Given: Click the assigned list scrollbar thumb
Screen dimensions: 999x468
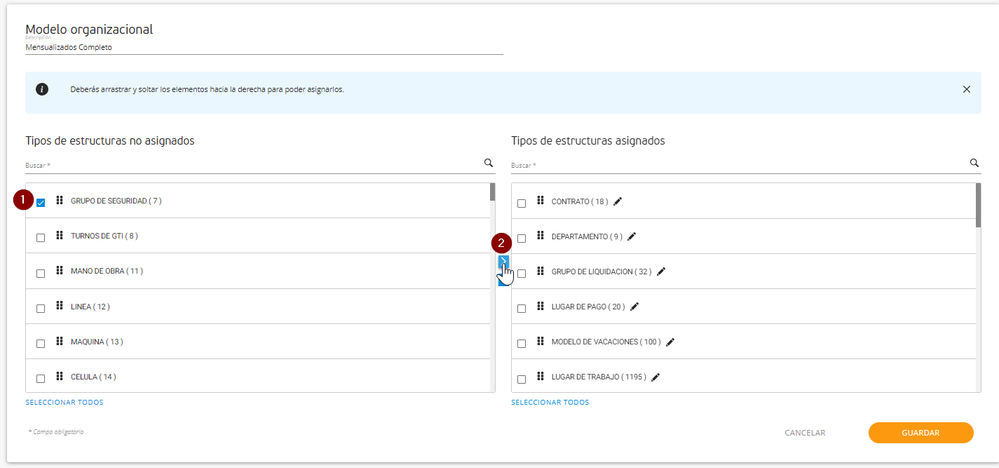Looking at the screenshot, I should click(978, 205).
